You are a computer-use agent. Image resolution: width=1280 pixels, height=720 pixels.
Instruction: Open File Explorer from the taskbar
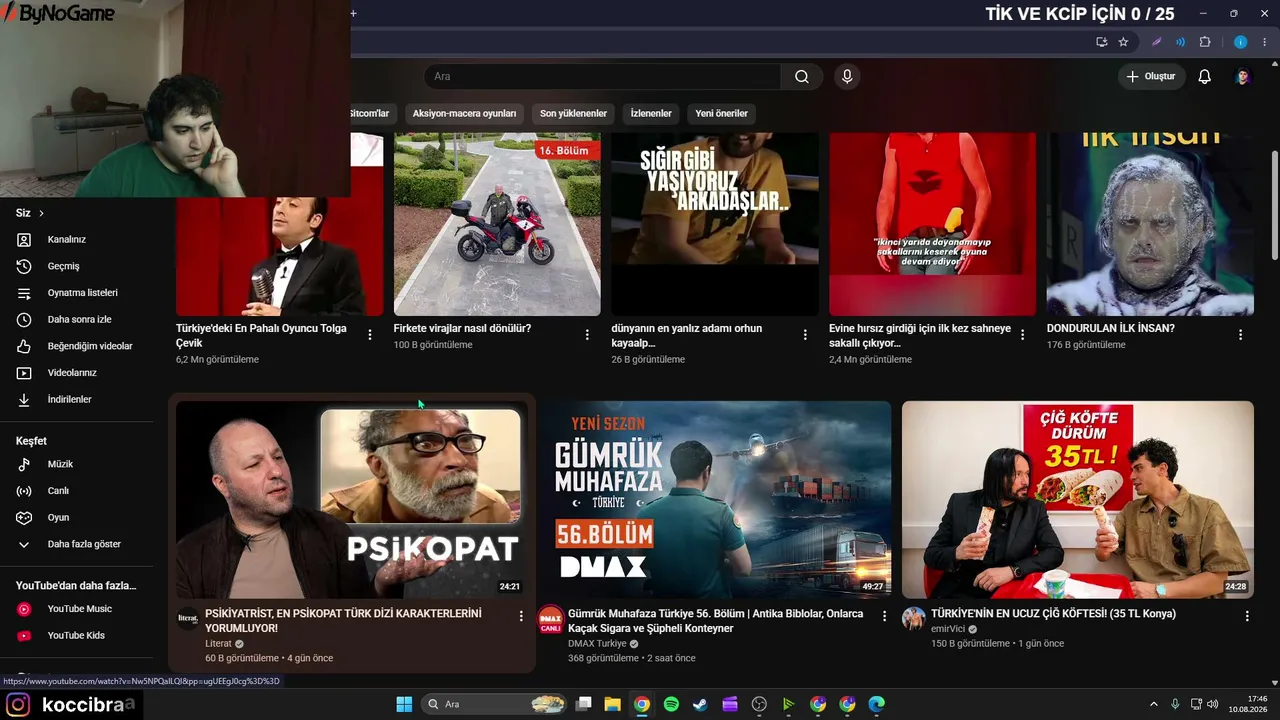point(612,704)
